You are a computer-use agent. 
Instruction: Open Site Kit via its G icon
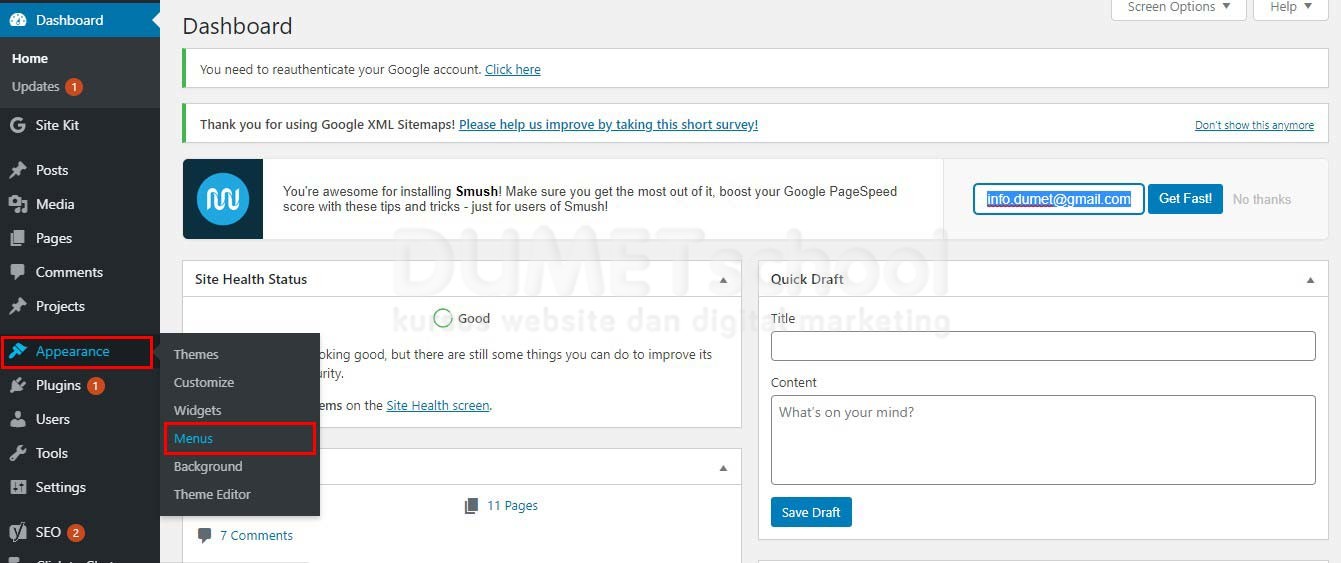[x=18, y=125]
